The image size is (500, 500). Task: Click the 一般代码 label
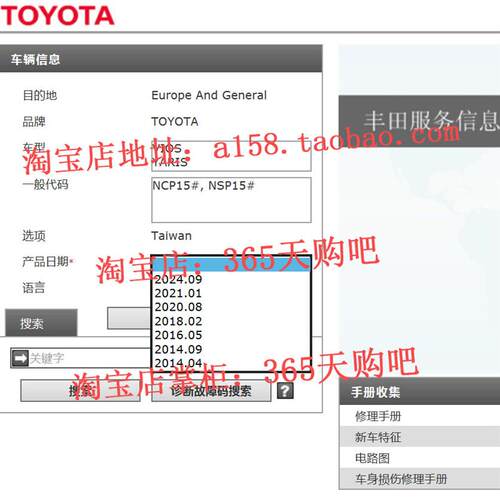[x=45, y=184]
